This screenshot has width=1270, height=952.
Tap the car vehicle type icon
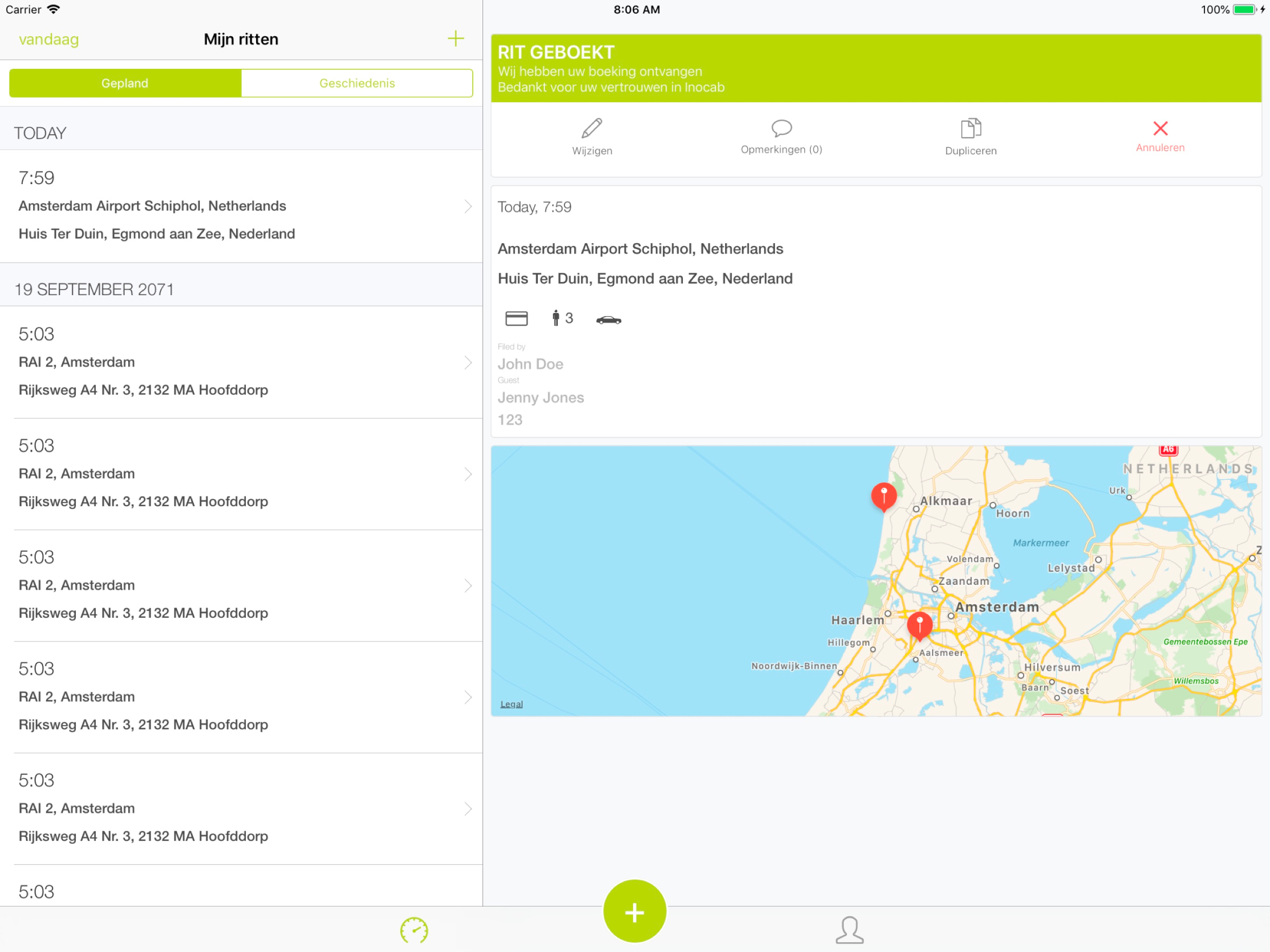pyautogui.click(x=609, y=319)
